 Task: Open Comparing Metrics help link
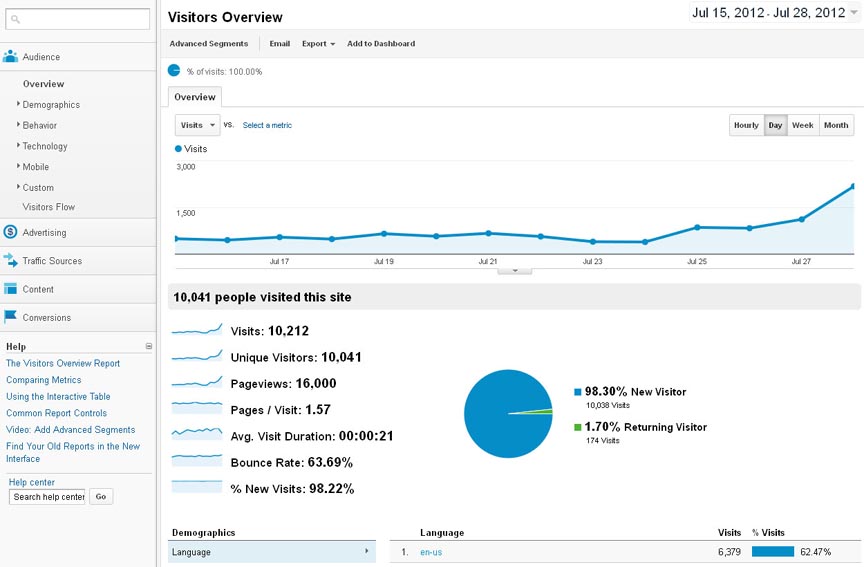pyautogui.click(x=44, y=380)
